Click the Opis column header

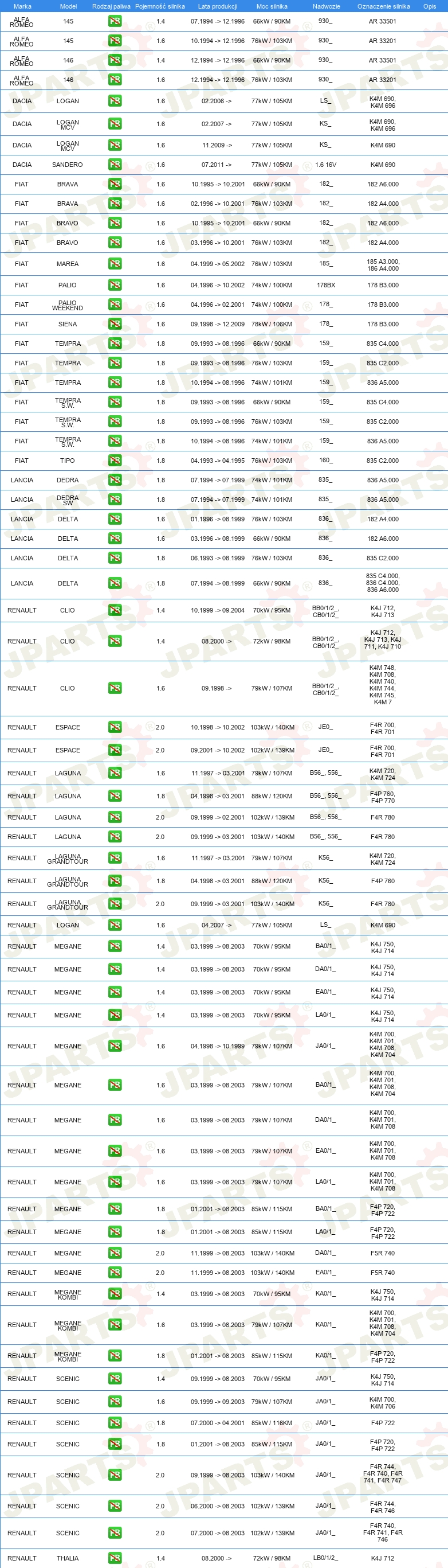click(x=430, y=6)
